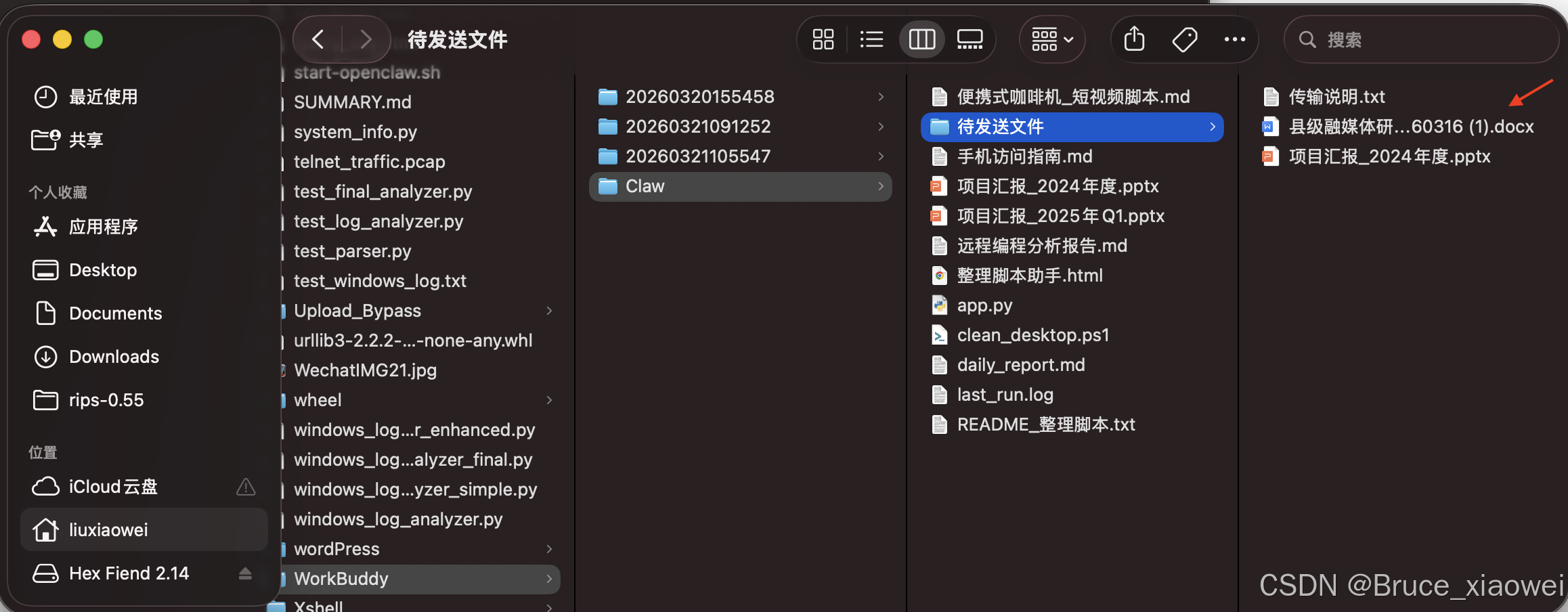Open the tags icon in the toolbar
1568x612 pixels.
click(x=1184, y=39)
